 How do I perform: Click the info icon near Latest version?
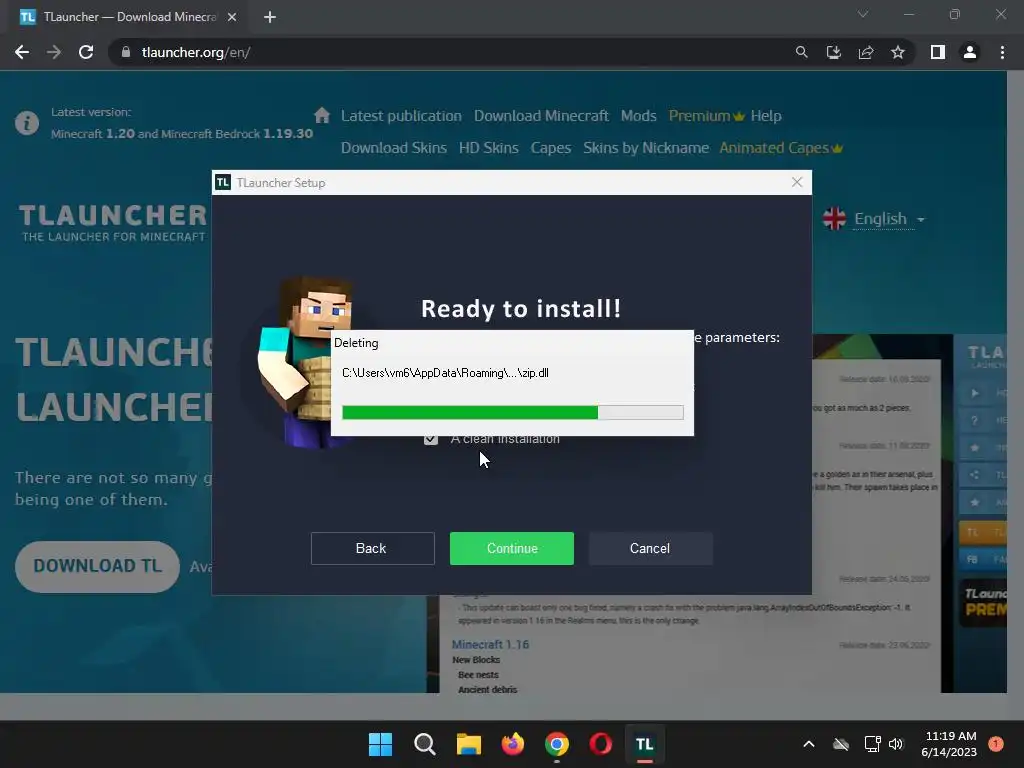coord(27,122)
